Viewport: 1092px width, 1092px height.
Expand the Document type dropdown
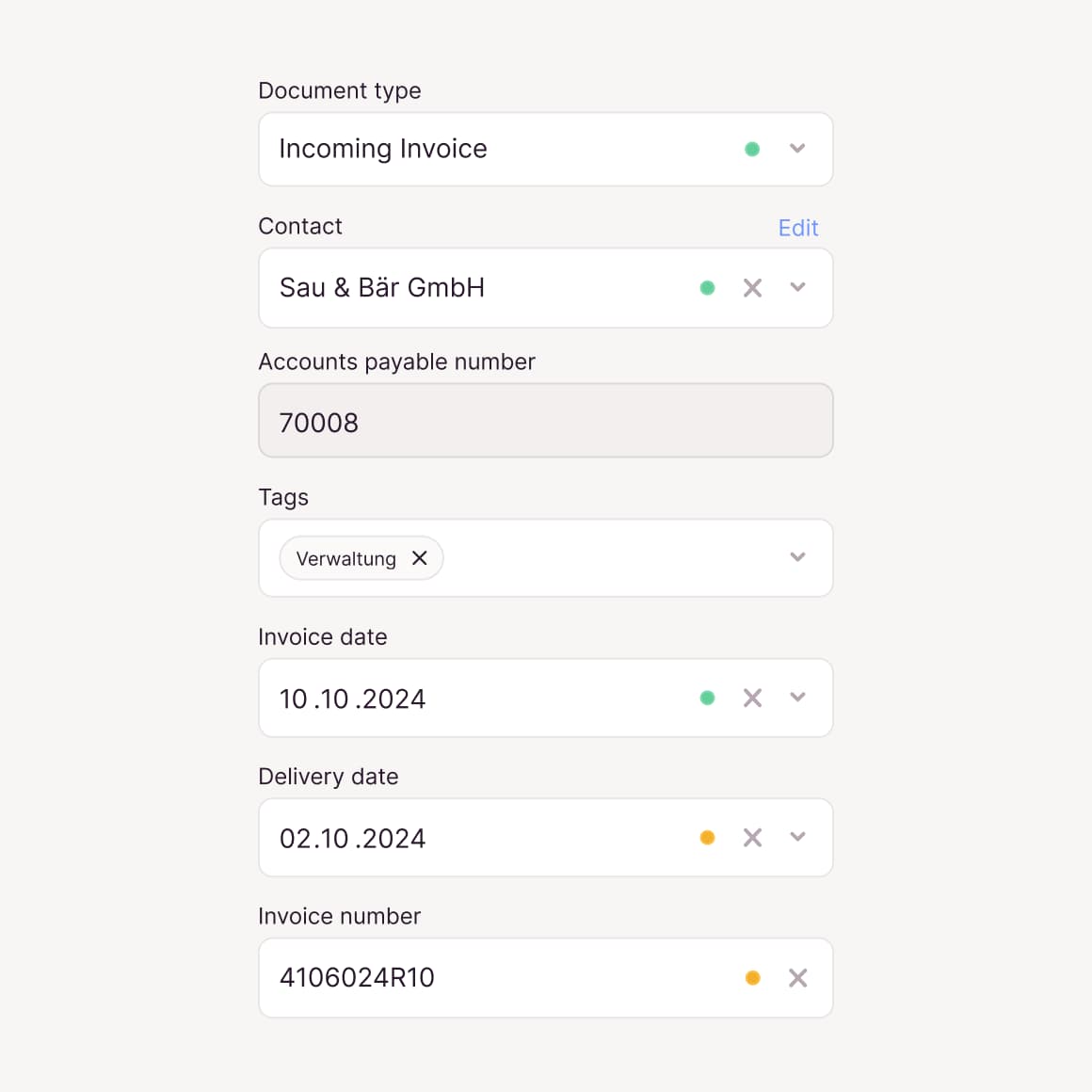[x=797, y=149]
